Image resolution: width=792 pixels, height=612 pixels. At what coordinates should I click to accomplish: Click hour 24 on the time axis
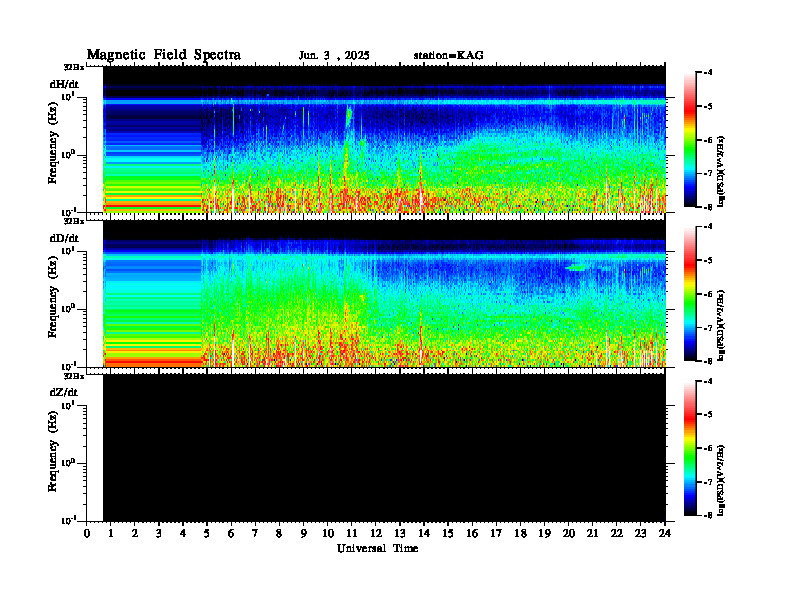pyautogui.click(x=665, y=534)
